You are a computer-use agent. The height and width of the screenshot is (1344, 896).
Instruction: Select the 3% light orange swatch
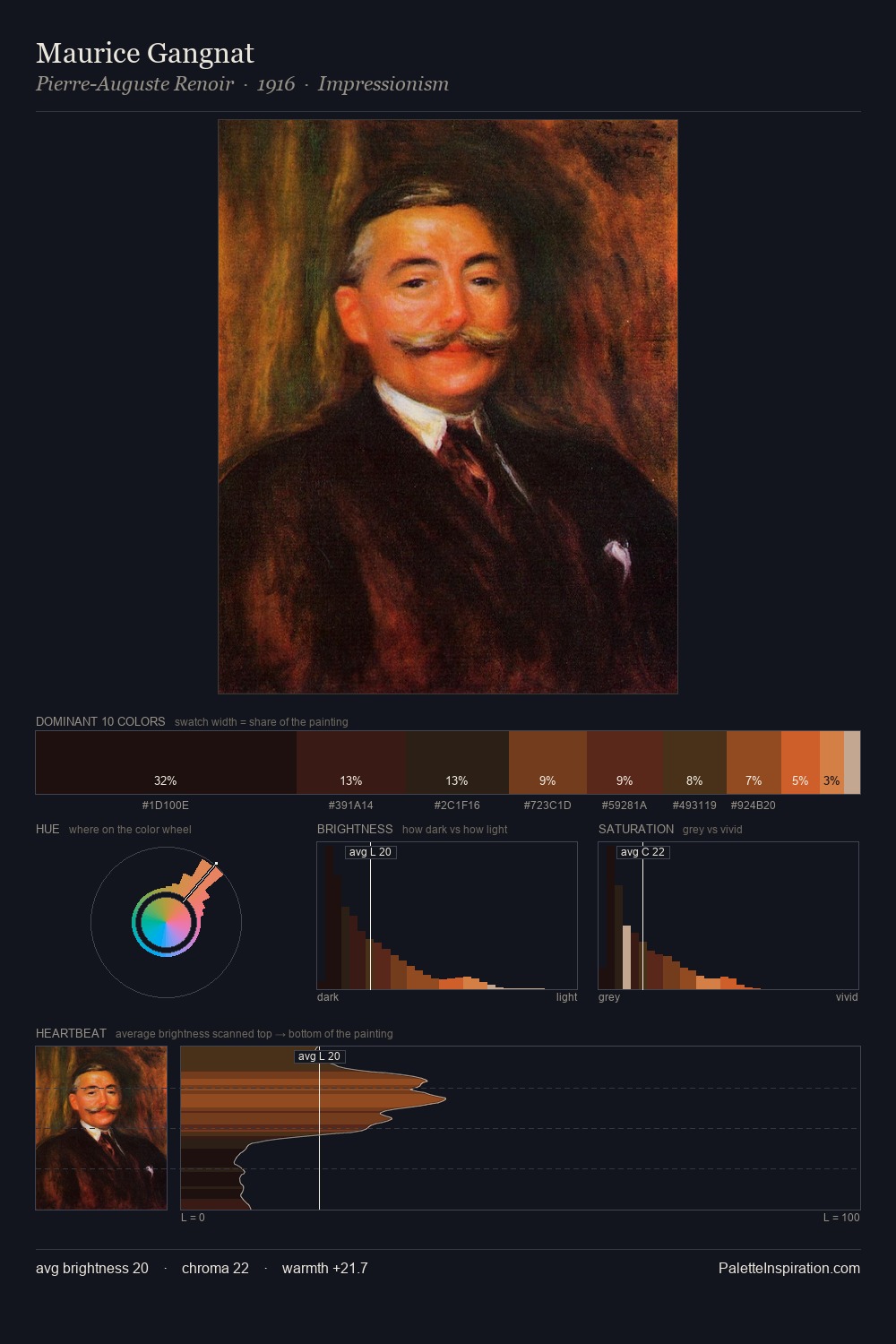[x=831, y=762]
